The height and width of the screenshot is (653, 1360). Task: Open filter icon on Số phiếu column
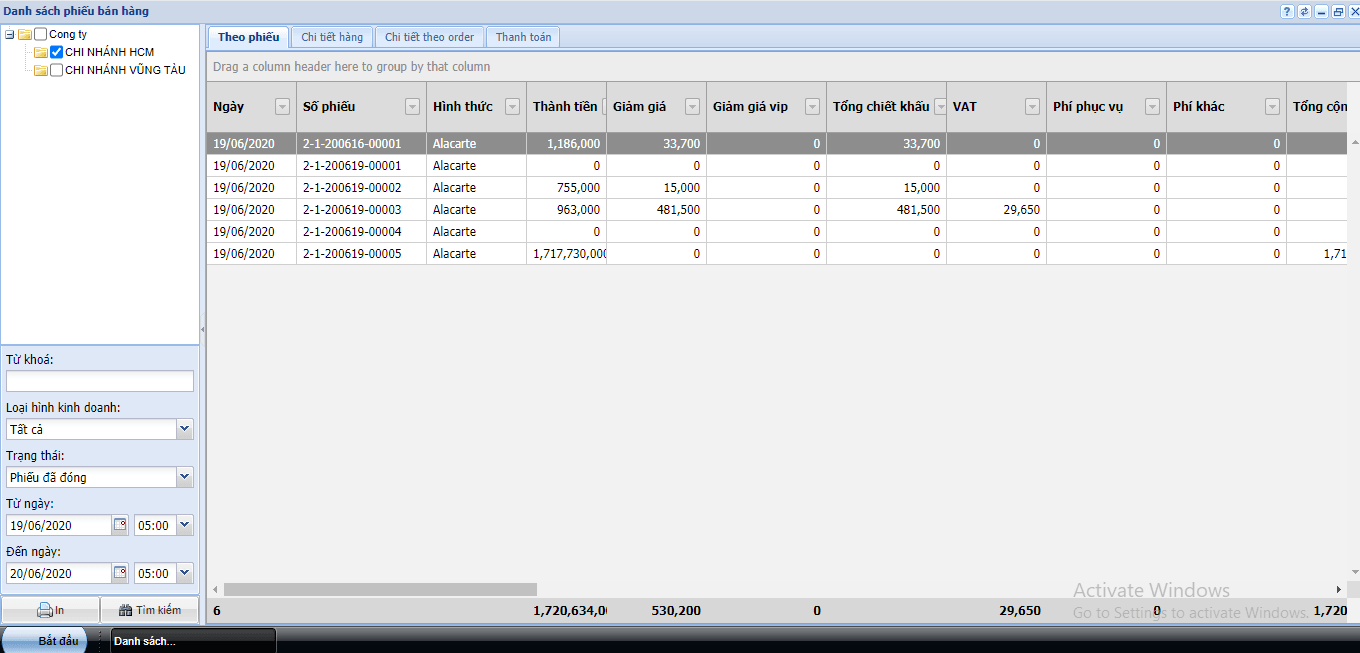pyautogui.click(x=412, y=107)
